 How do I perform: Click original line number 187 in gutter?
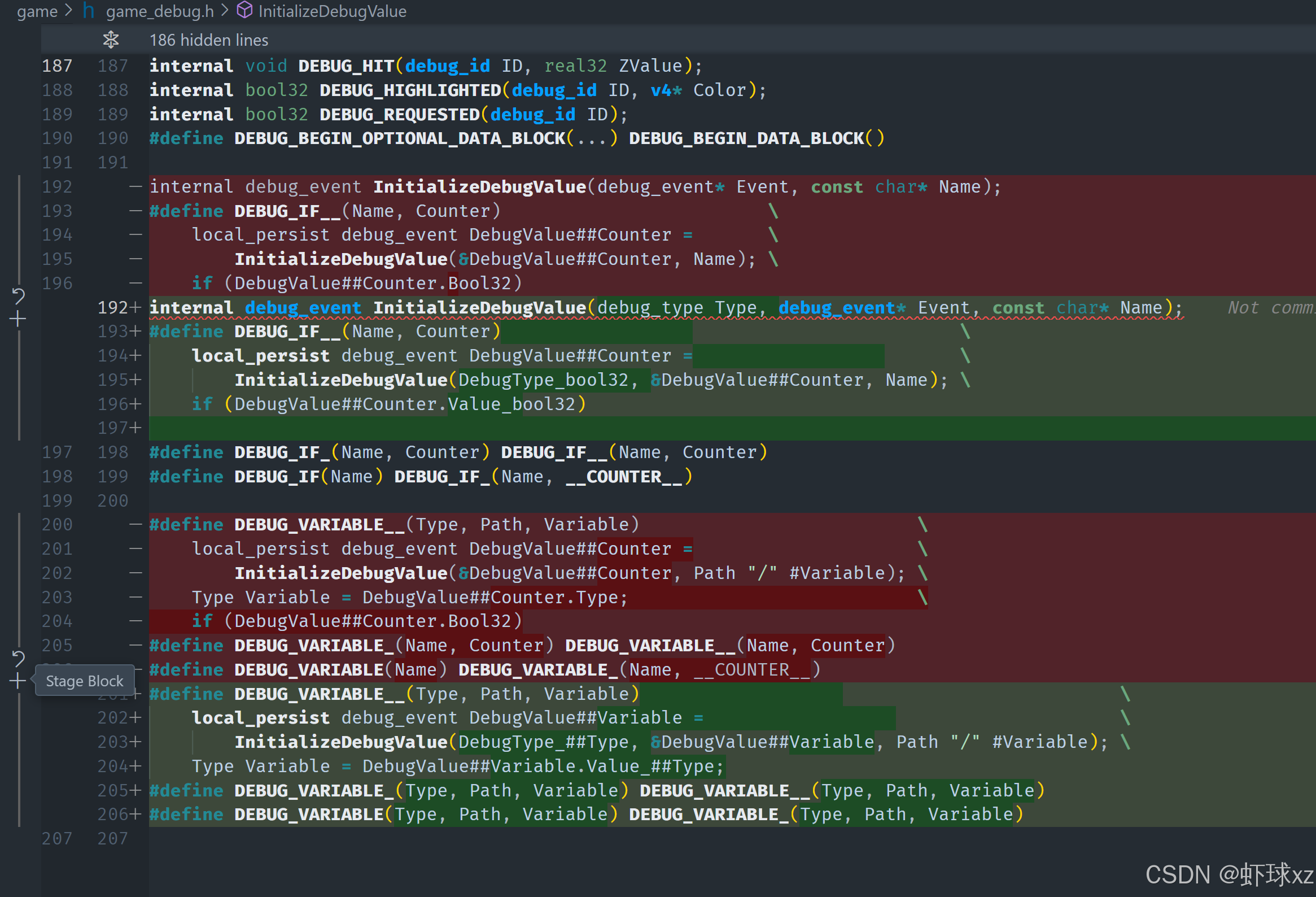pos(57,66)
